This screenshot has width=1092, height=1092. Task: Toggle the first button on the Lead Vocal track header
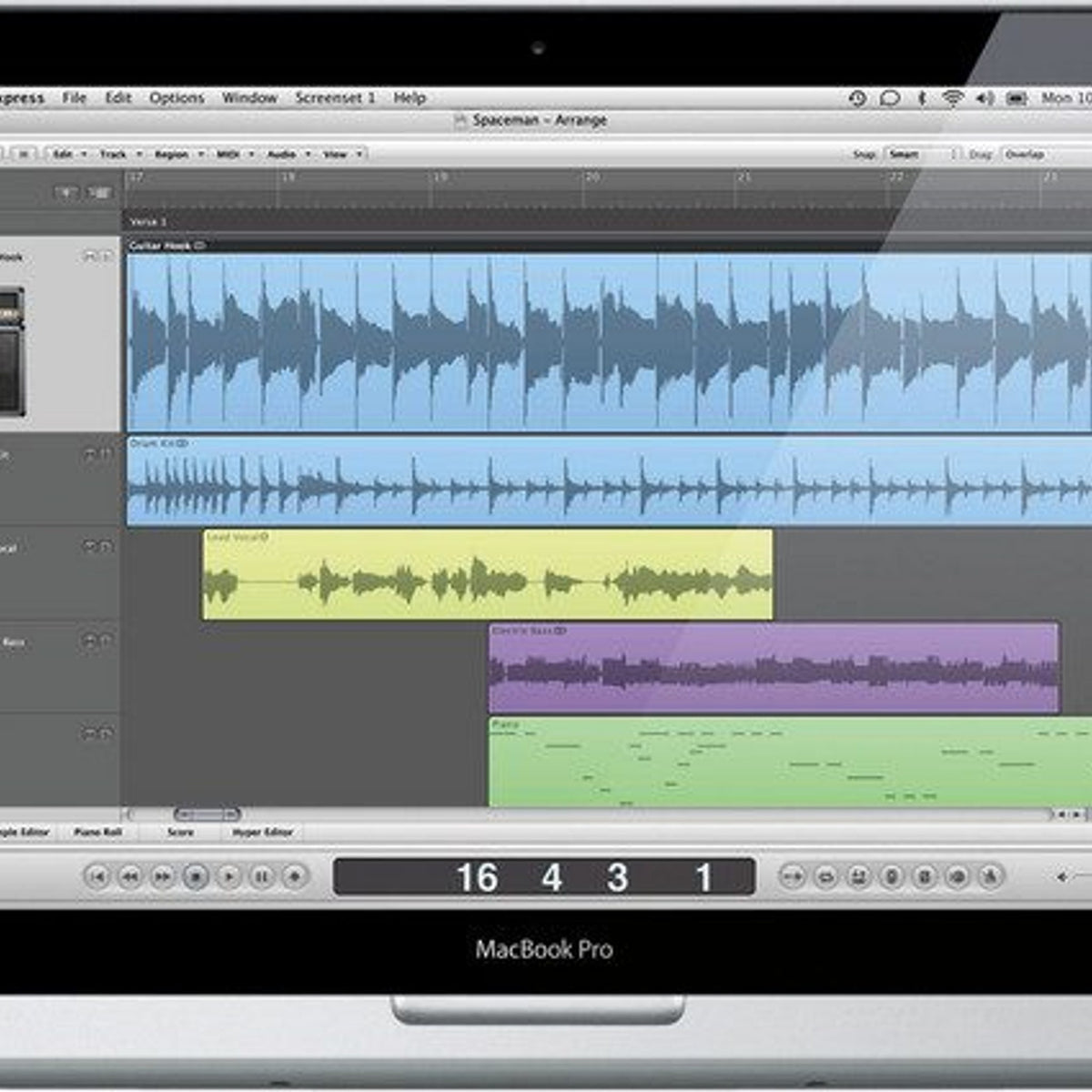(x=89, y=547)
